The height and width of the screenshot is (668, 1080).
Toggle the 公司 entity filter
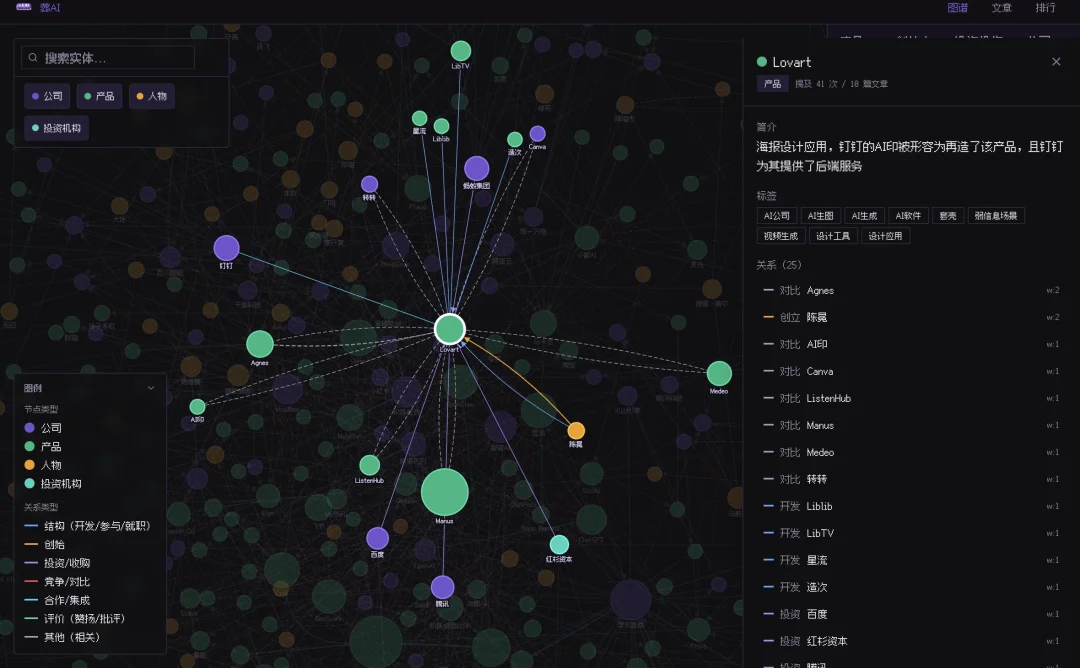(47, 97)
